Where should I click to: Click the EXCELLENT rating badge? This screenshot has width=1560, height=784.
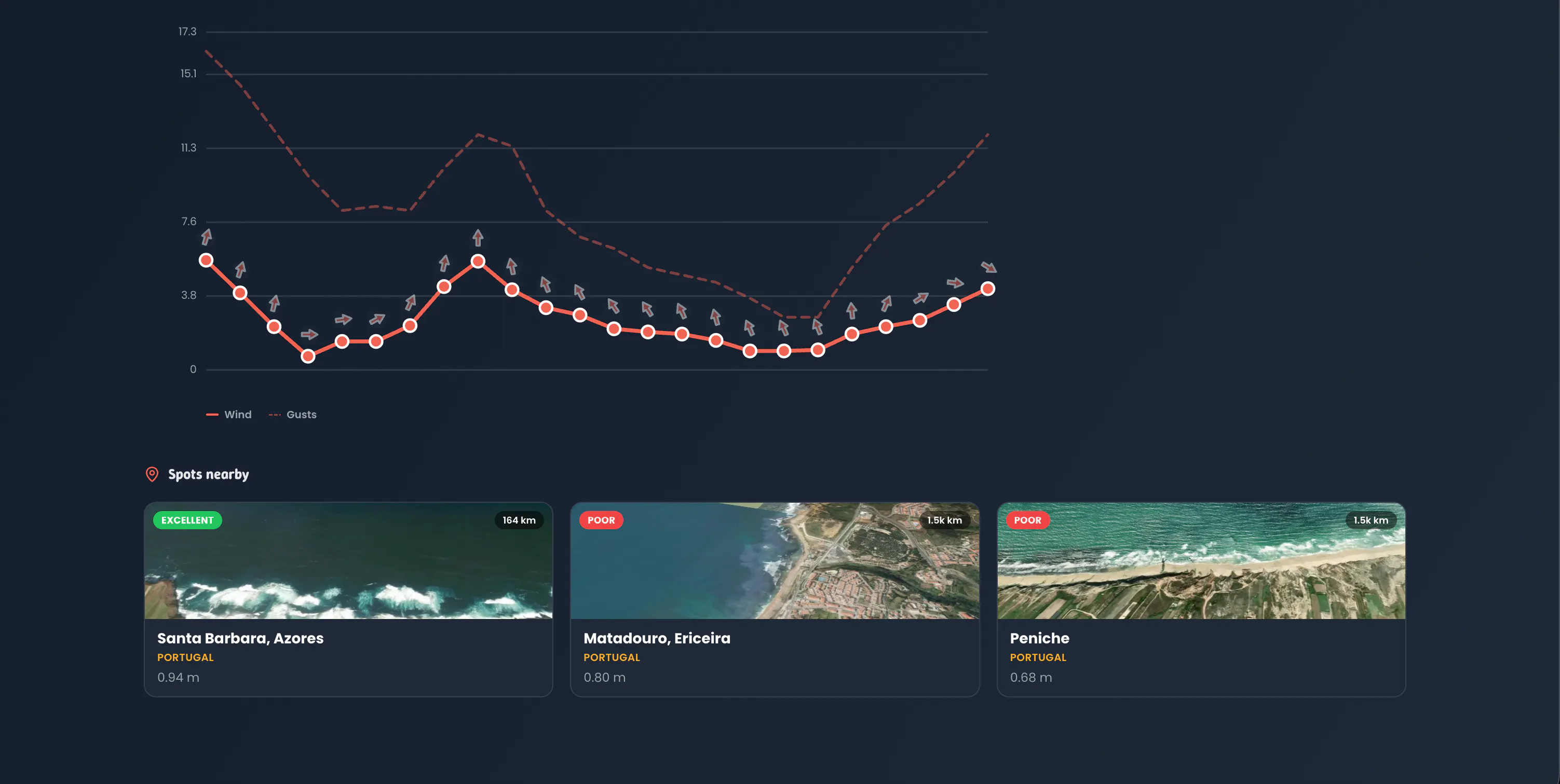pyautogui.click(x=187, y=520)
